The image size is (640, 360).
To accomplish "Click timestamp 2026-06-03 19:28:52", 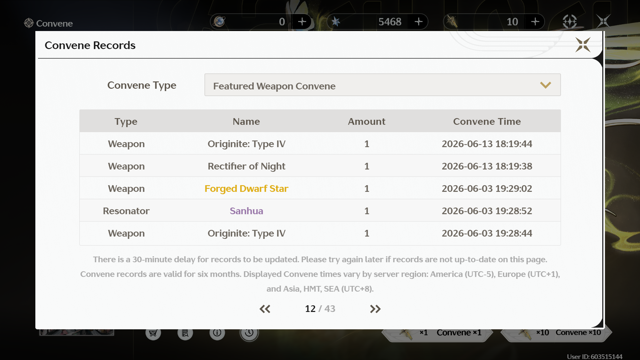I will coord(487,211).
